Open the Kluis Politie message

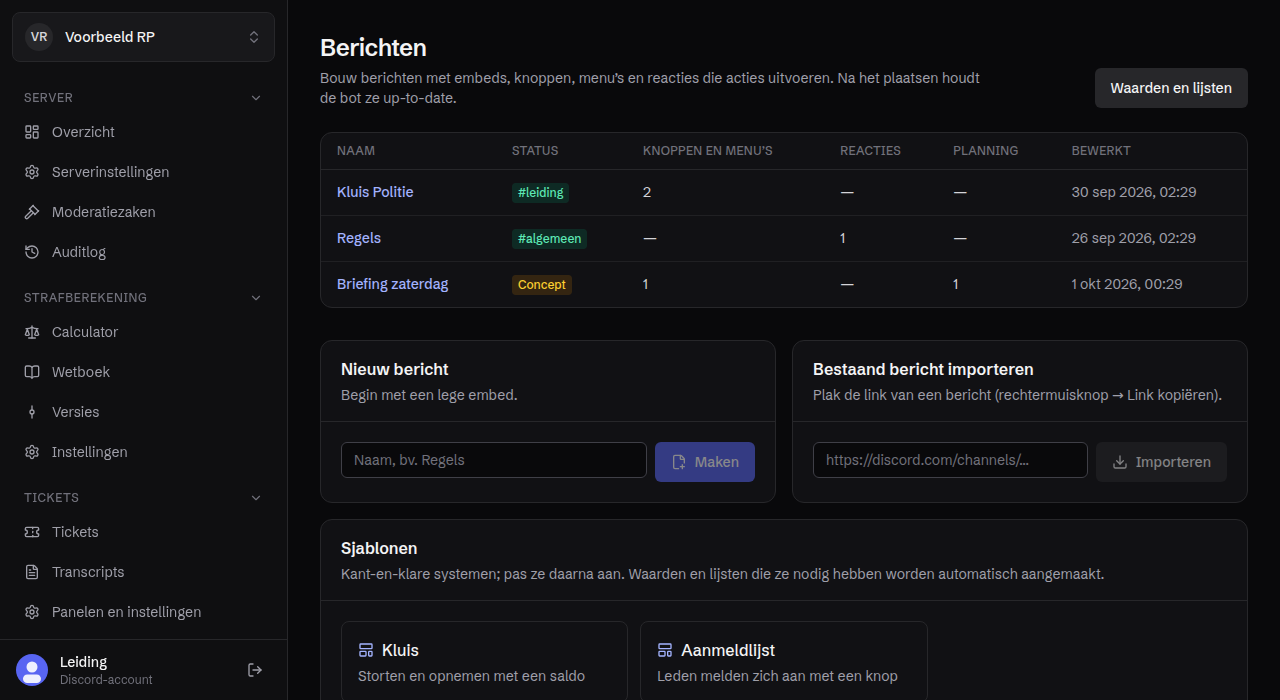375,192
